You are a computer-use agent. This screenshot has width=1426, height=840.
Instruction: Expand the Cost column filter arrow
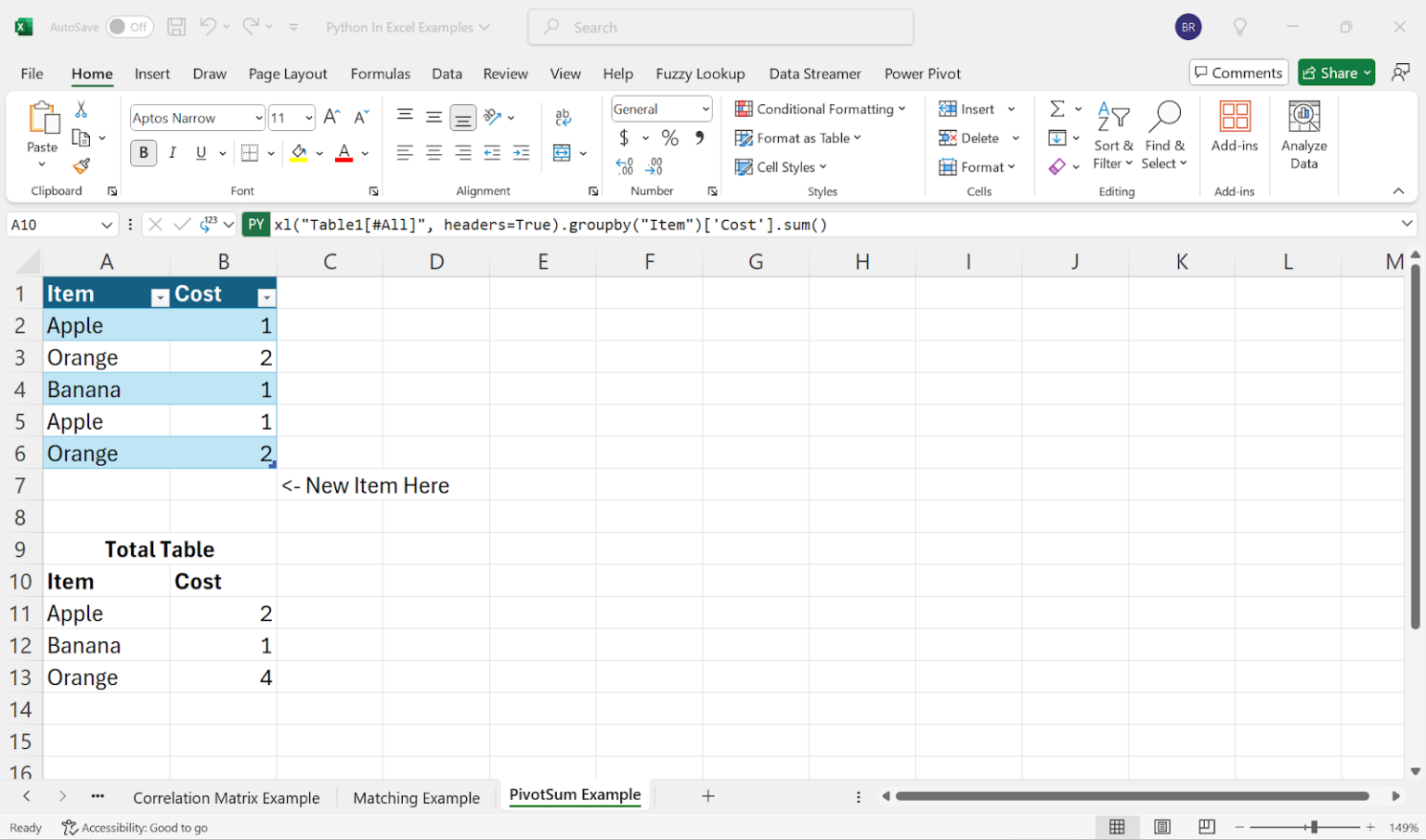point(267,296)
